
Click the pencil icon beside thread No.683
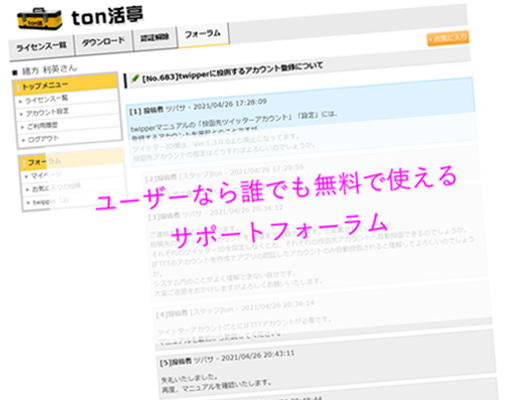pos(135,79)
